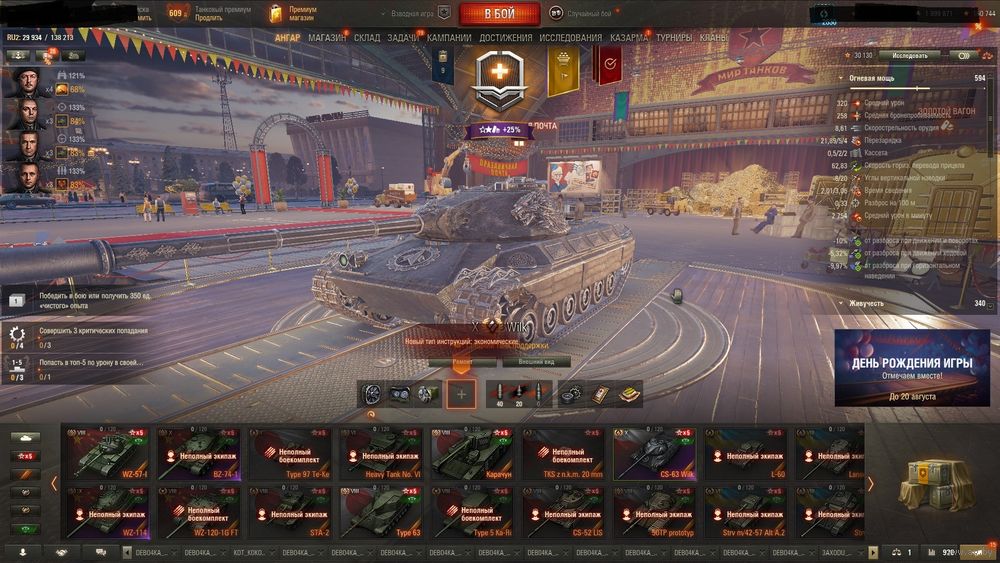Image resolution: width=1000 pixels, height=563 pixels.
Task: Start battle with the В БОЙ button
Action: [499, 13]
